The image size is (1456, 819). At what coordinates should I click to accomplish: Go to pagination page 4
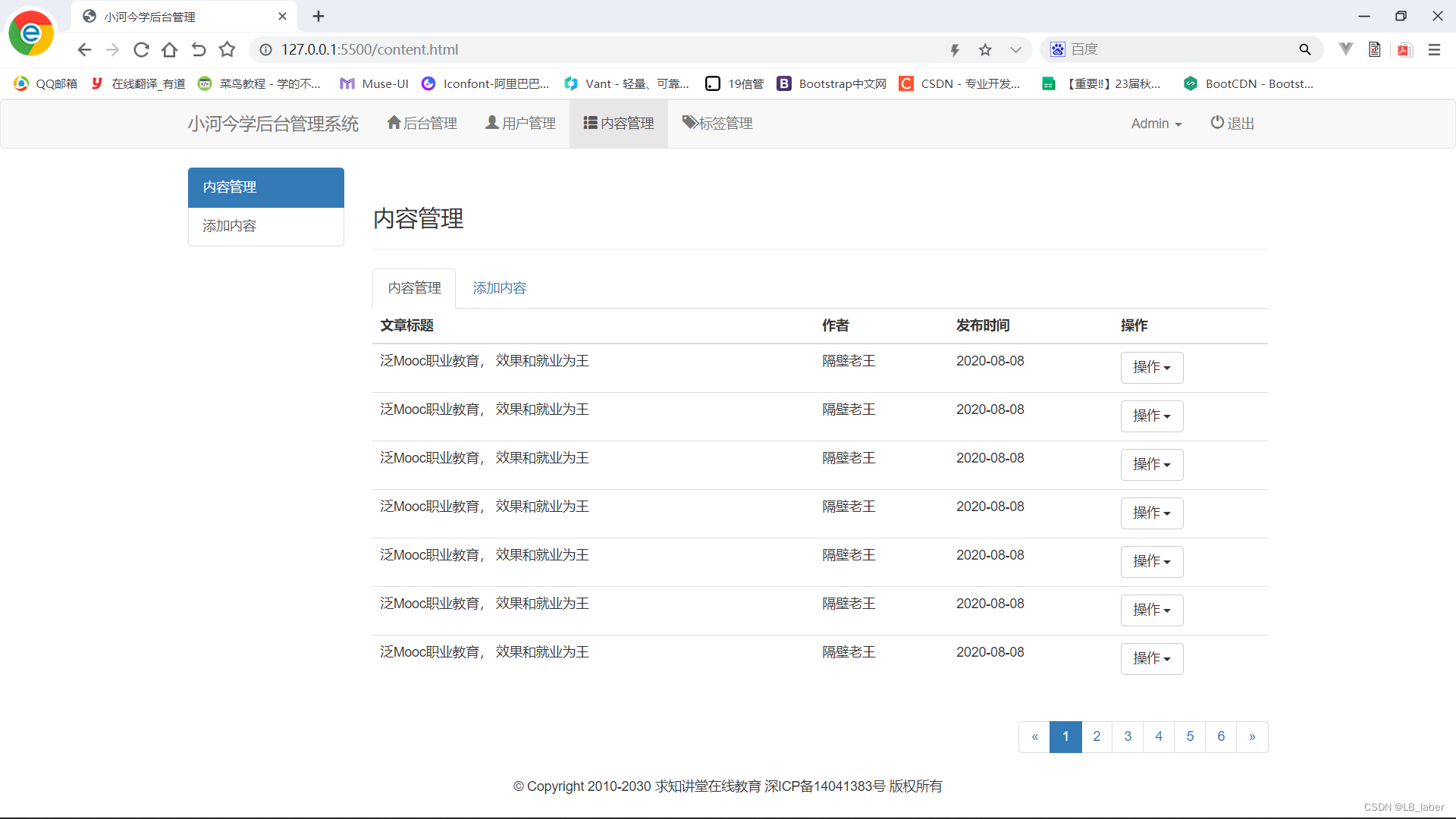pos(1159,737)
